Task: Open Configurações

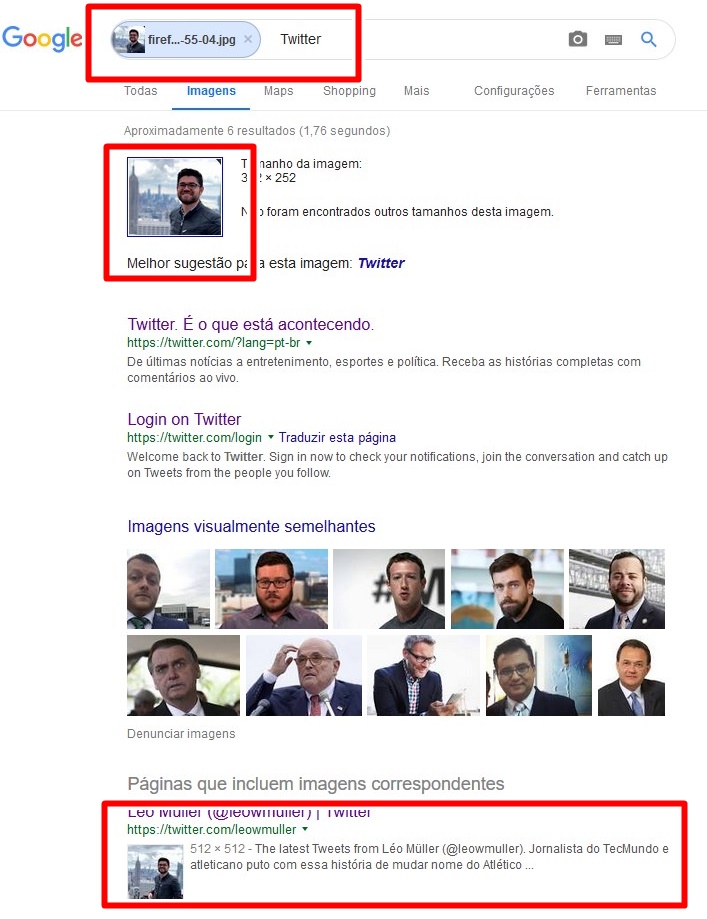Action: click(x=514, y=91)
